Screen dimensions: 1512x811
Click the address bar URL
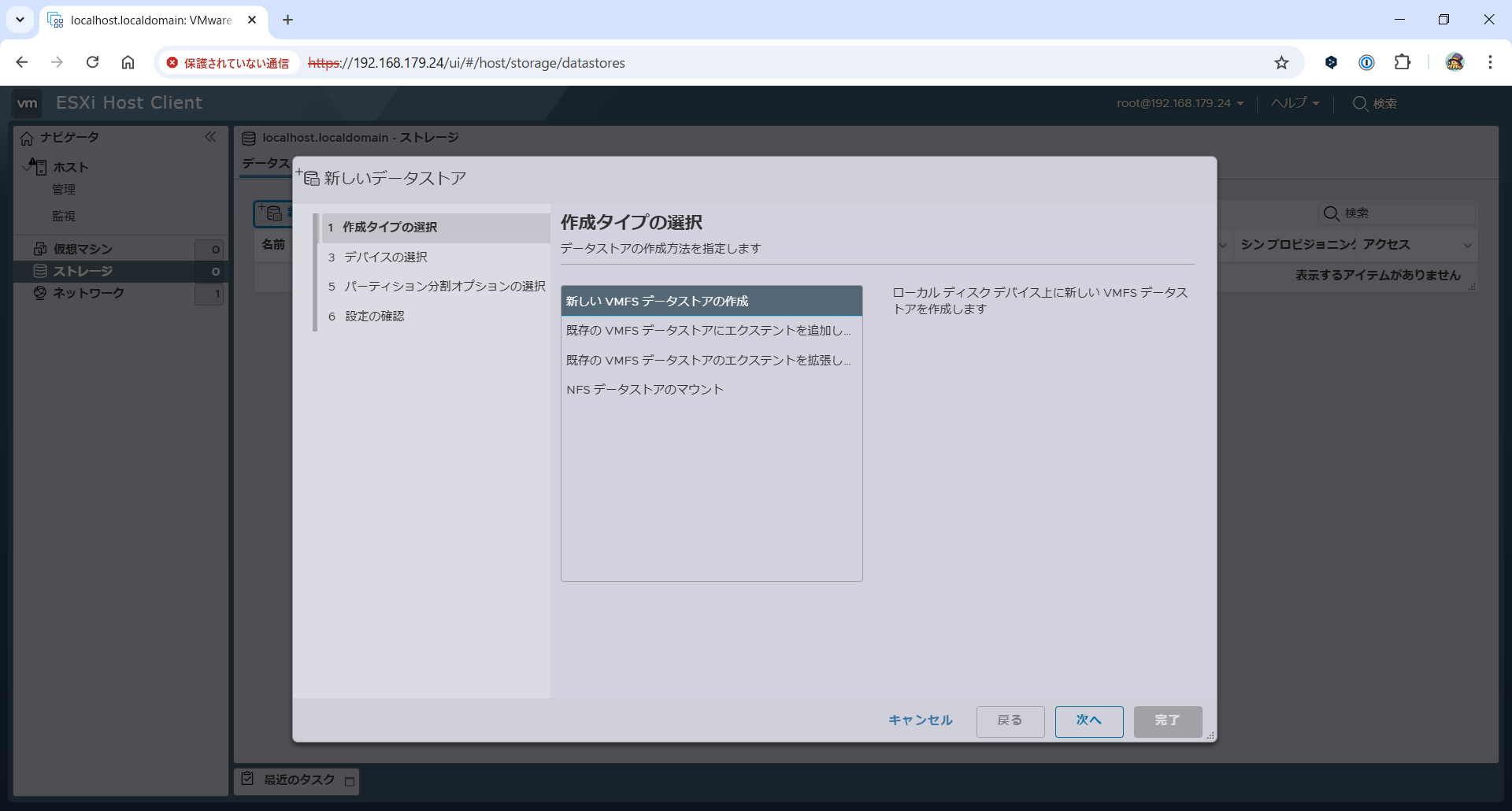[x=466, y=63]
